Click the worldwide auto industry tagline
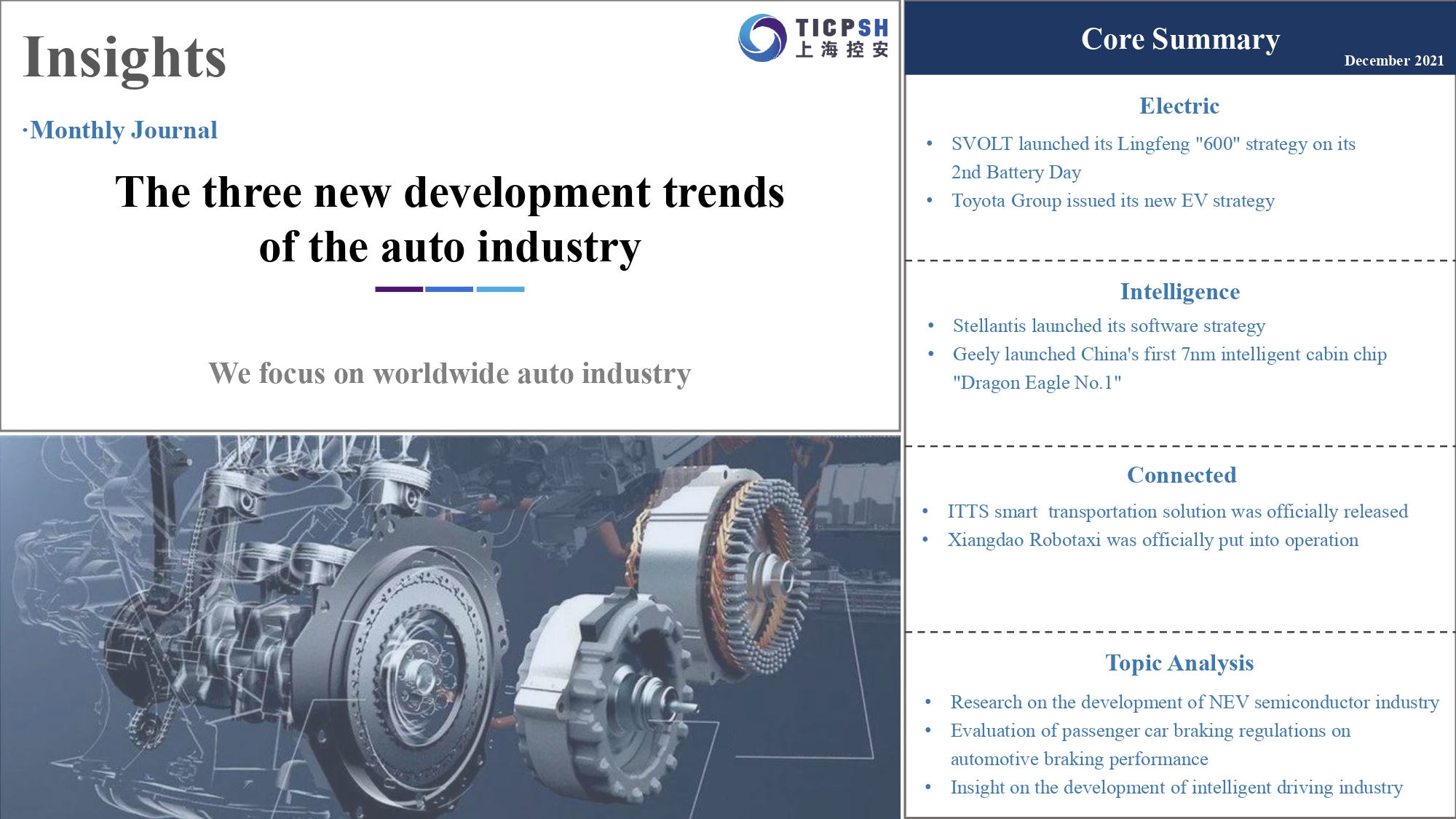Image resolution: width=1456 pixels, height=819 pixels. (449, 373)
